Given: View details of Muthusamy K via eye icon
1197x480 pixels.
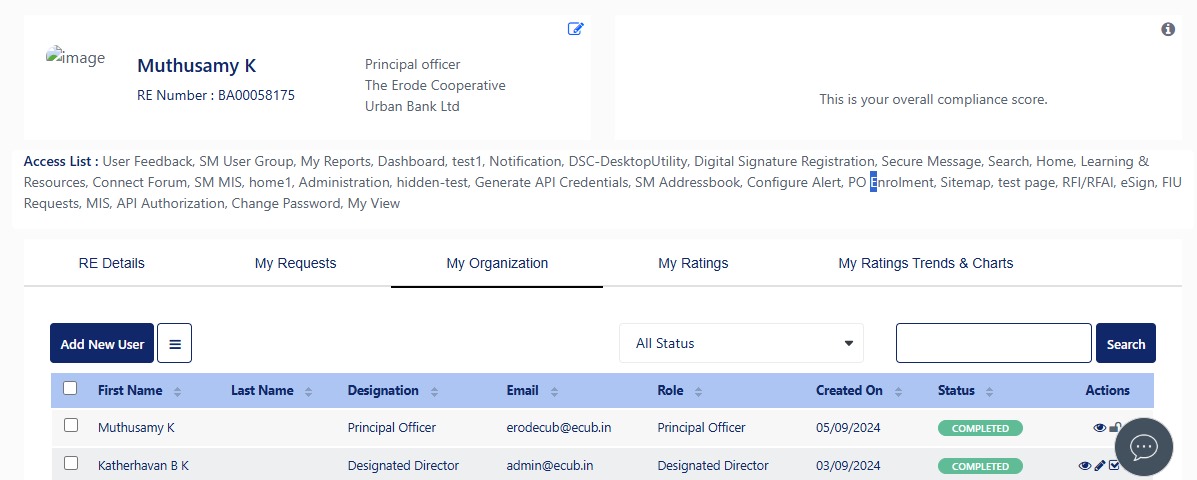Looking at the screenshot, I should click(1100, 427).
